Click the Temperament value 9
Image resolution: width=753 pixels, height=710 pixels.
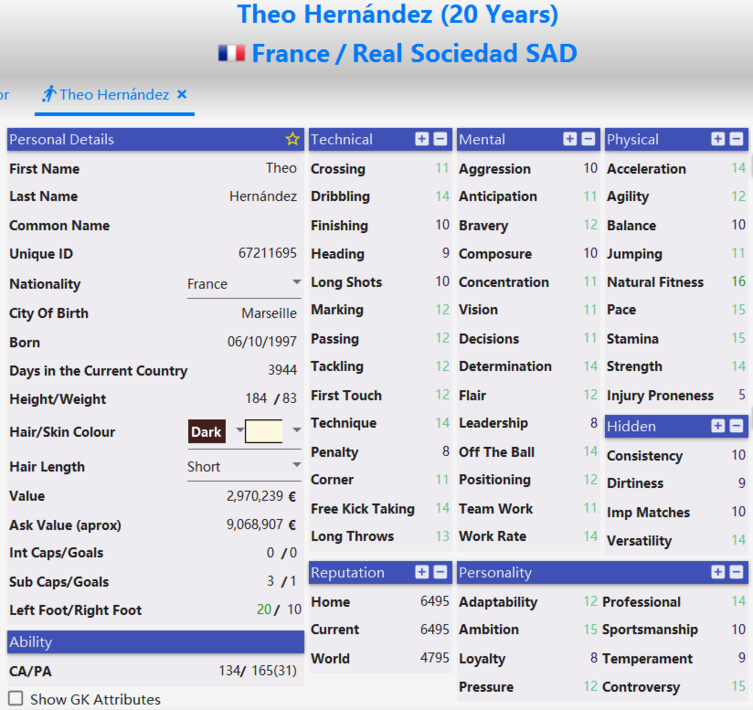tap(741, 658)
